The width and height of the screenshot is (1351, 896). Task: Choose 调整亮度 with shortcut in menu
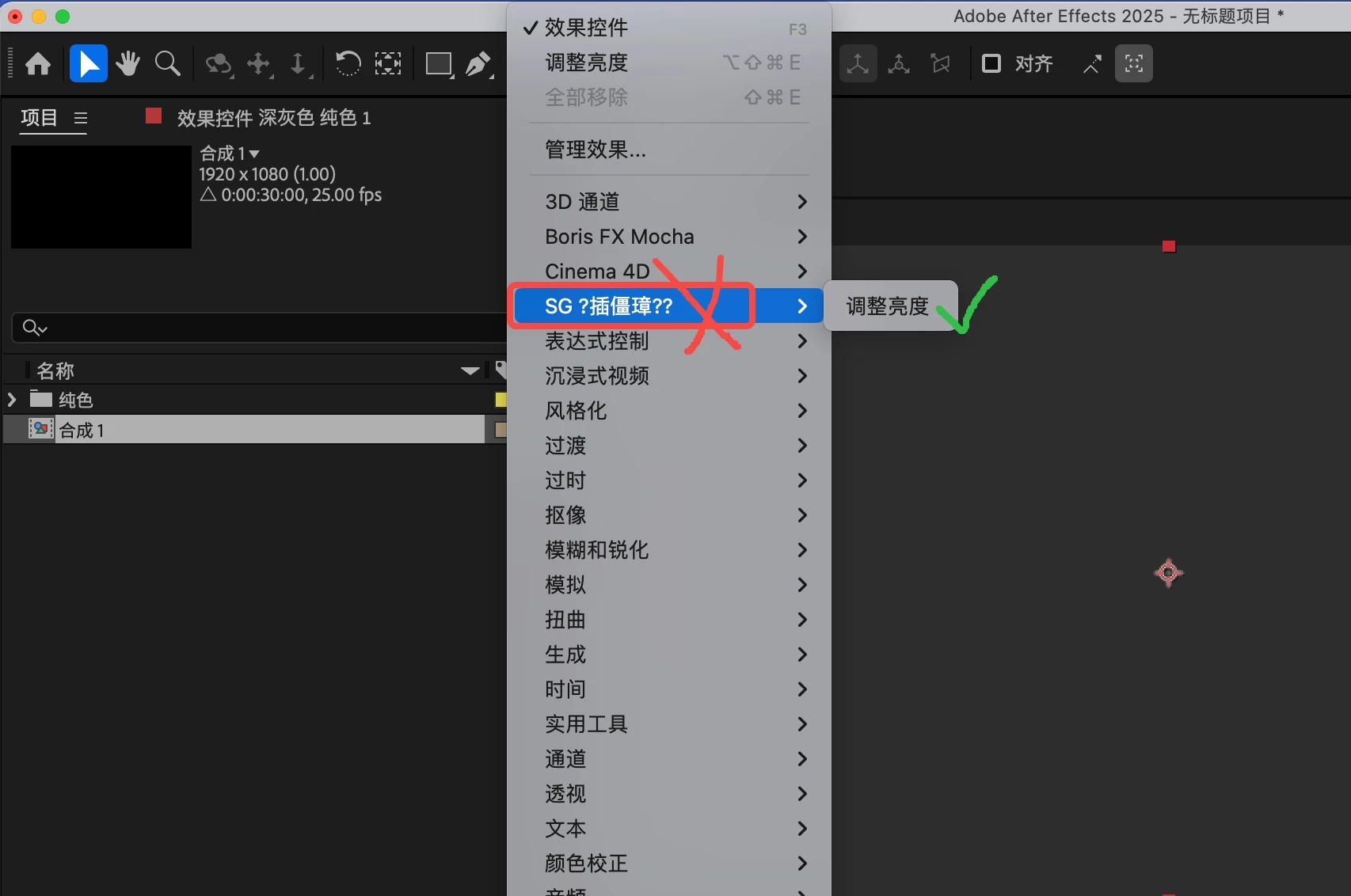click(x=669, y=63)
